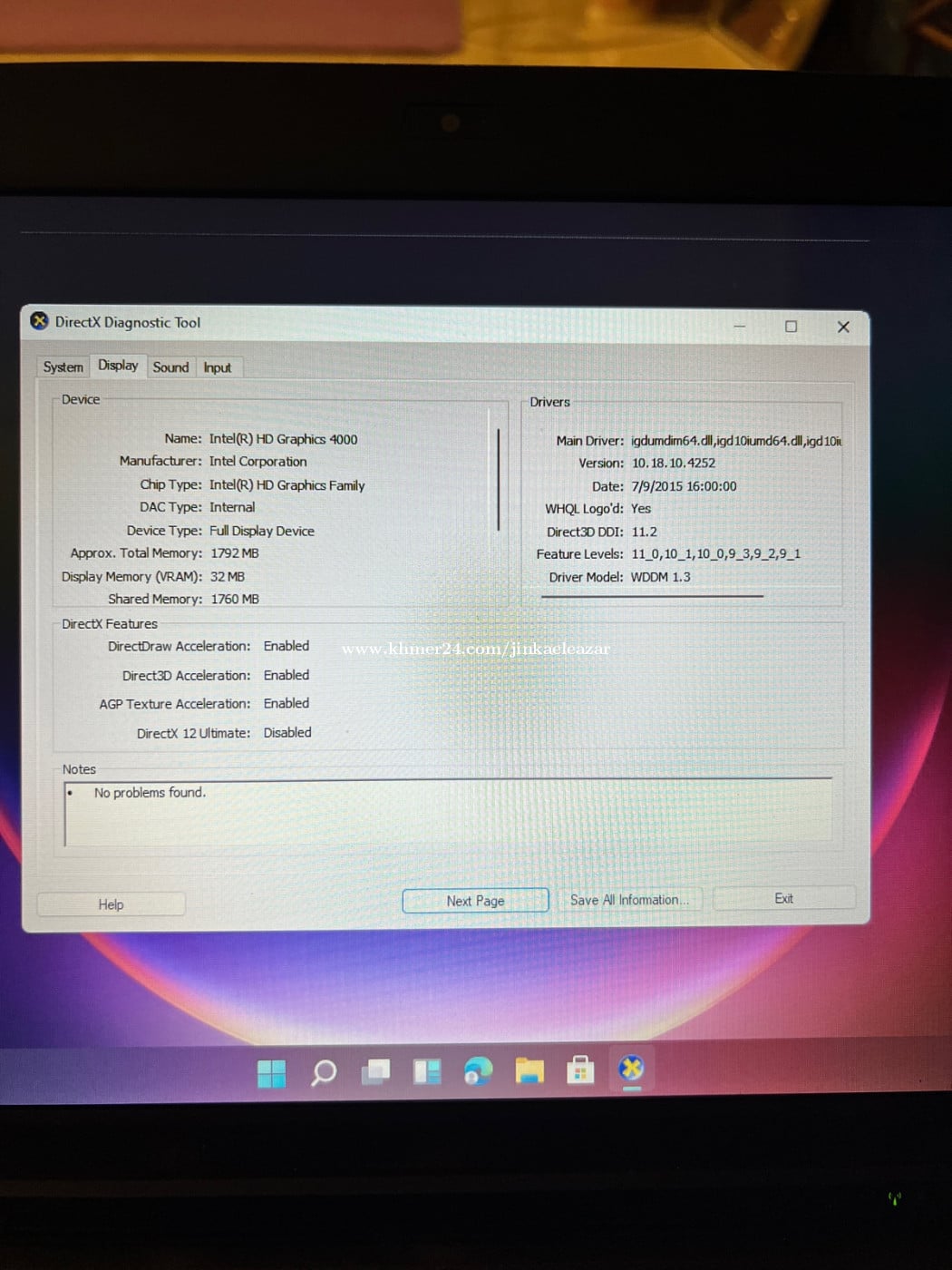Click the DirectX Diagnostic taskbar icon

631,1070
